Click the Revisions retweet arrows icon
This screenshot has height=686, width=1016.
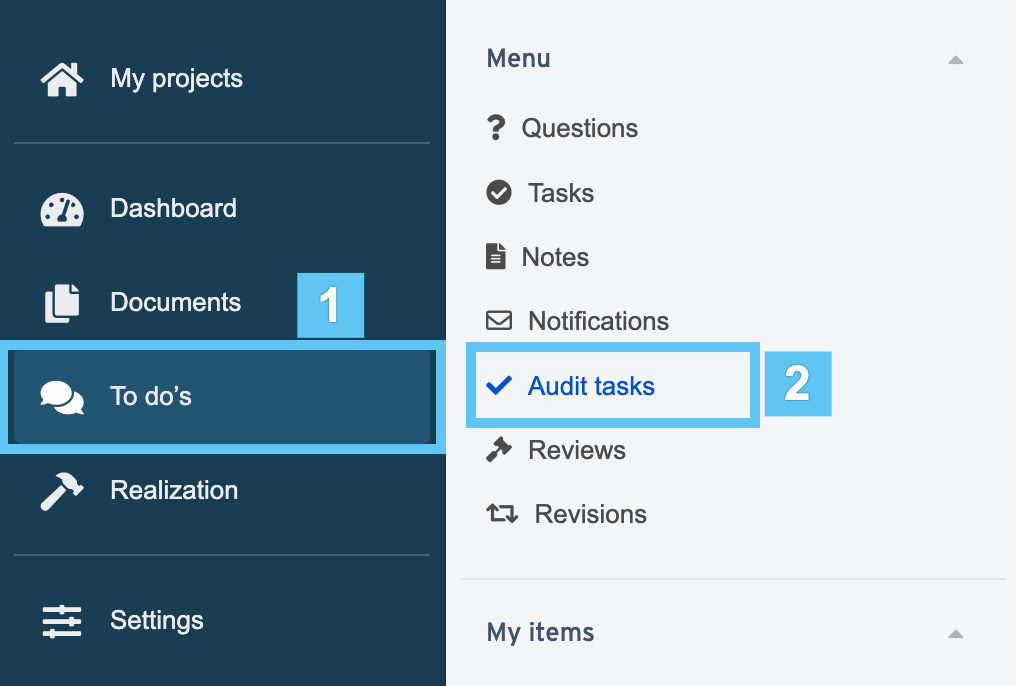(502, 513)
